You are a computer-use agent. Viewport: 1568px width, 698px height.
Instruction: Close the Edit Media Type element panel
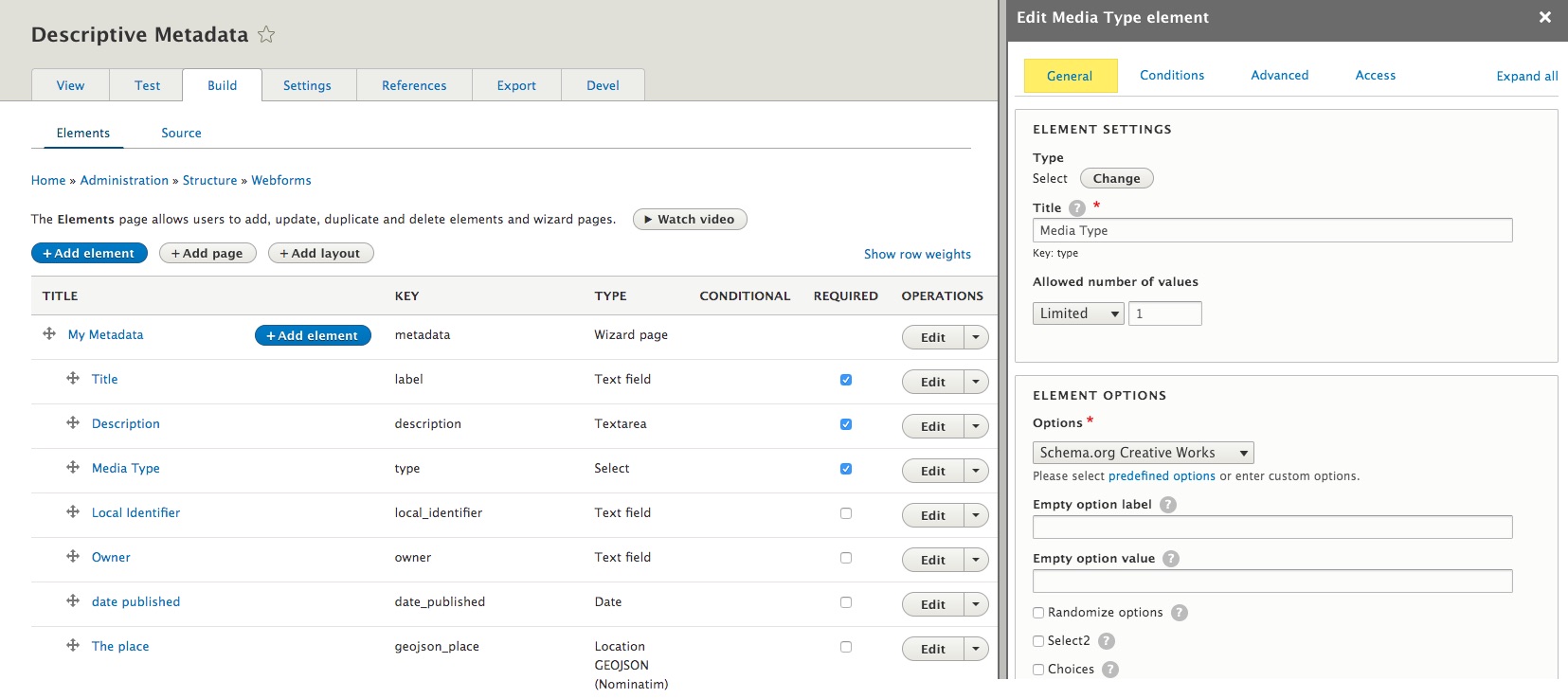pyautogui.click(x=1544, y=18)
